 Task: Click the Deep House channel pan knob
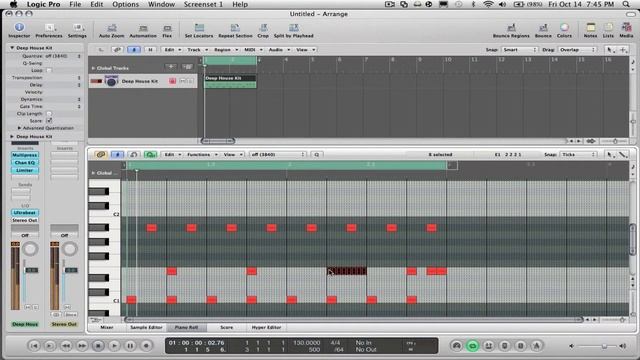pyautogui.click(x=30, y=249)
